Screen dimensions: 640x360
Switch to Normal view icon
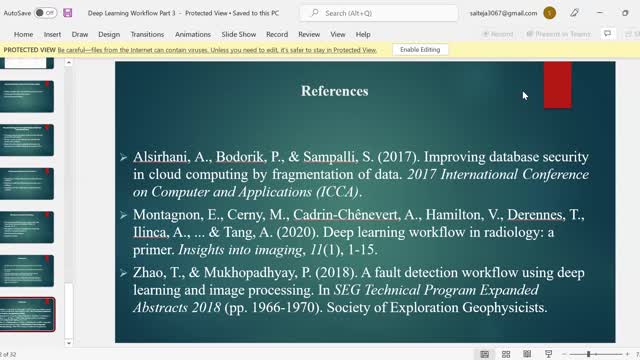tap(484, 354)
